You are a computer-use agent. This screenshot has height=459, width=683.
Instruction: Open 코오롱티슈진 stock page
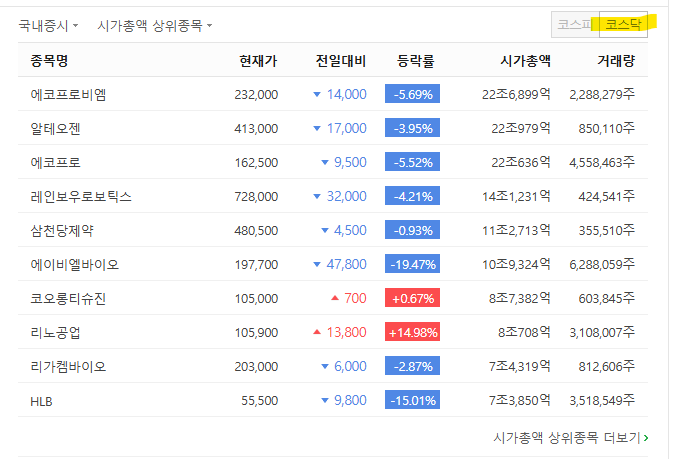click(x=68, y=298)
